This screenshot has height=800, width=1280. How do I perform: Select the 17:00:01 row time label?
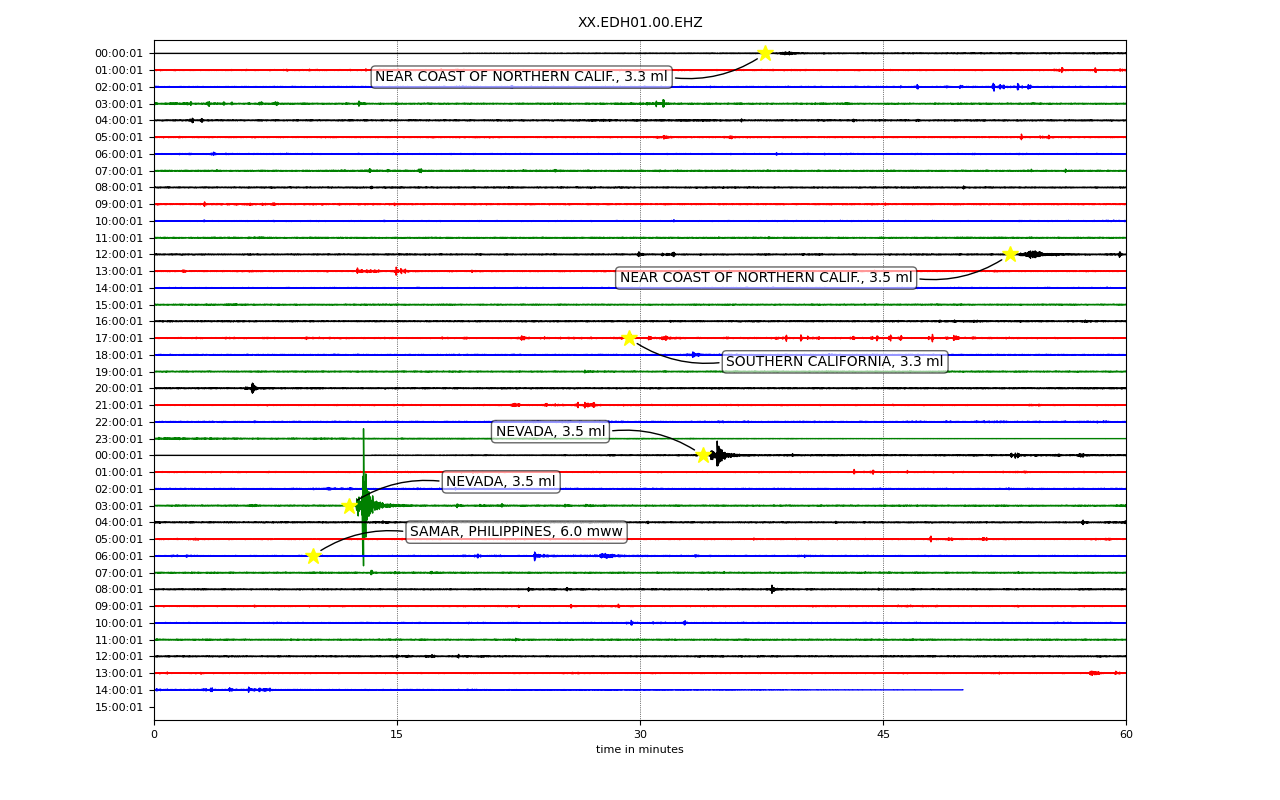(119, 338)
